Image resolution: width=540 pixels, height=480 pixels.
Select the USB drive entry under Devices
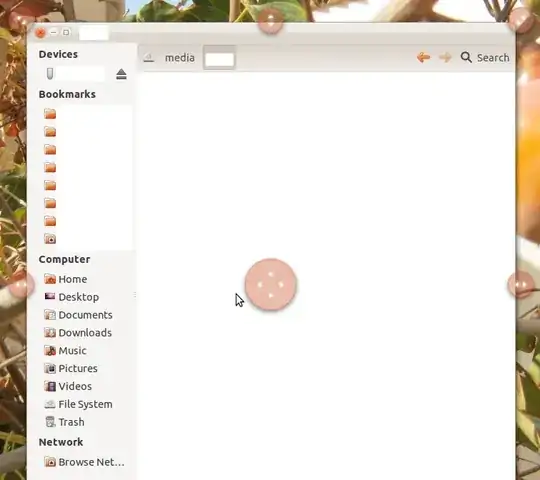click(x=75, y=74)
